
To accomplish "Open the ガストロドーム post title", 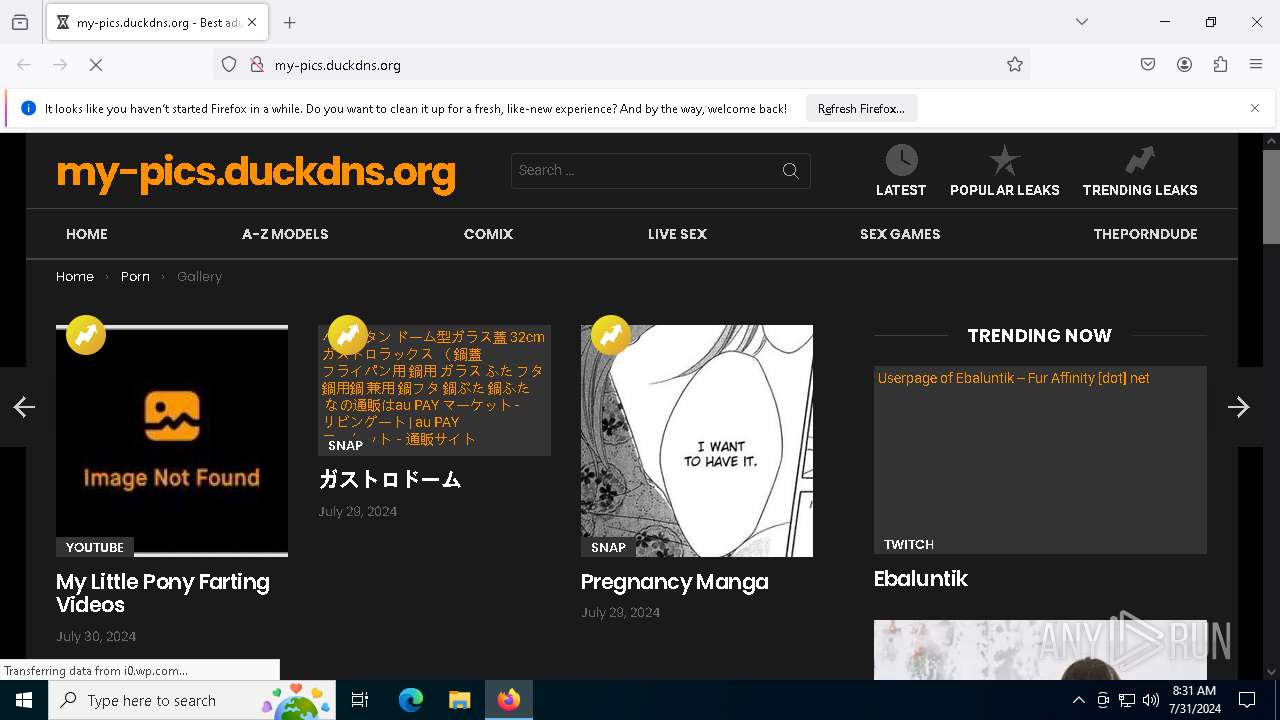I will click(x=390, y=480).
